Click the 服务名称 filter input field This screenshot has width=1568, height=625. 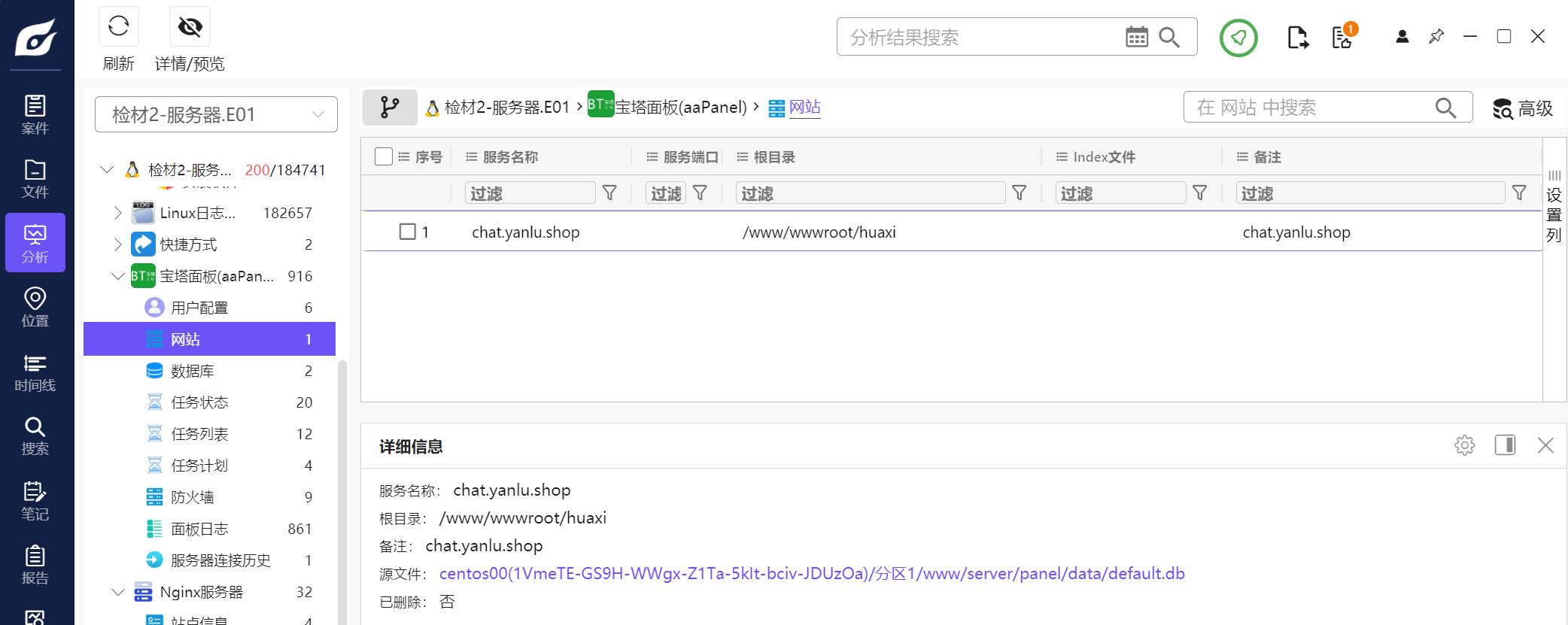(x=530, y=193)
